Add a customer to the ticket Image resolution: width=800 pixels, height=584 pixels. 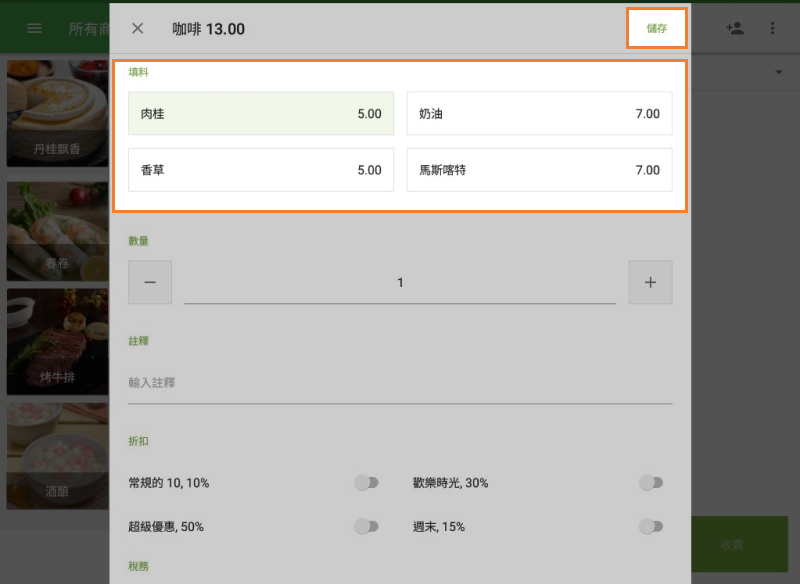pos(735,27)
